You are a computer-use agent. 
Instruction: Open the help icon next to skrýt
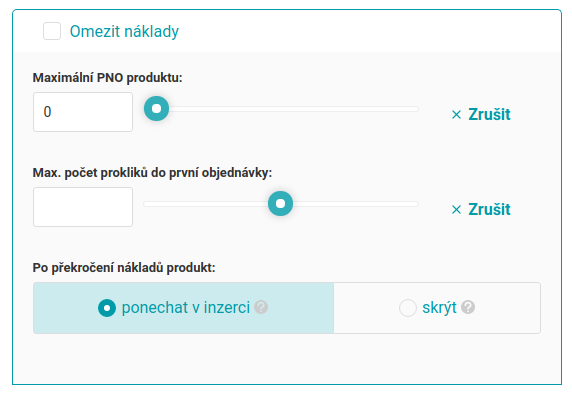(x=468, y=307)
